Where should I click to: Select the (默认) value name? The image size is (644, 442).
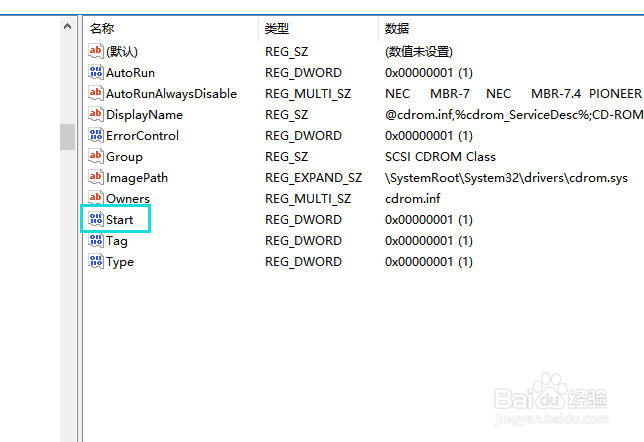(x=122, y=52)
